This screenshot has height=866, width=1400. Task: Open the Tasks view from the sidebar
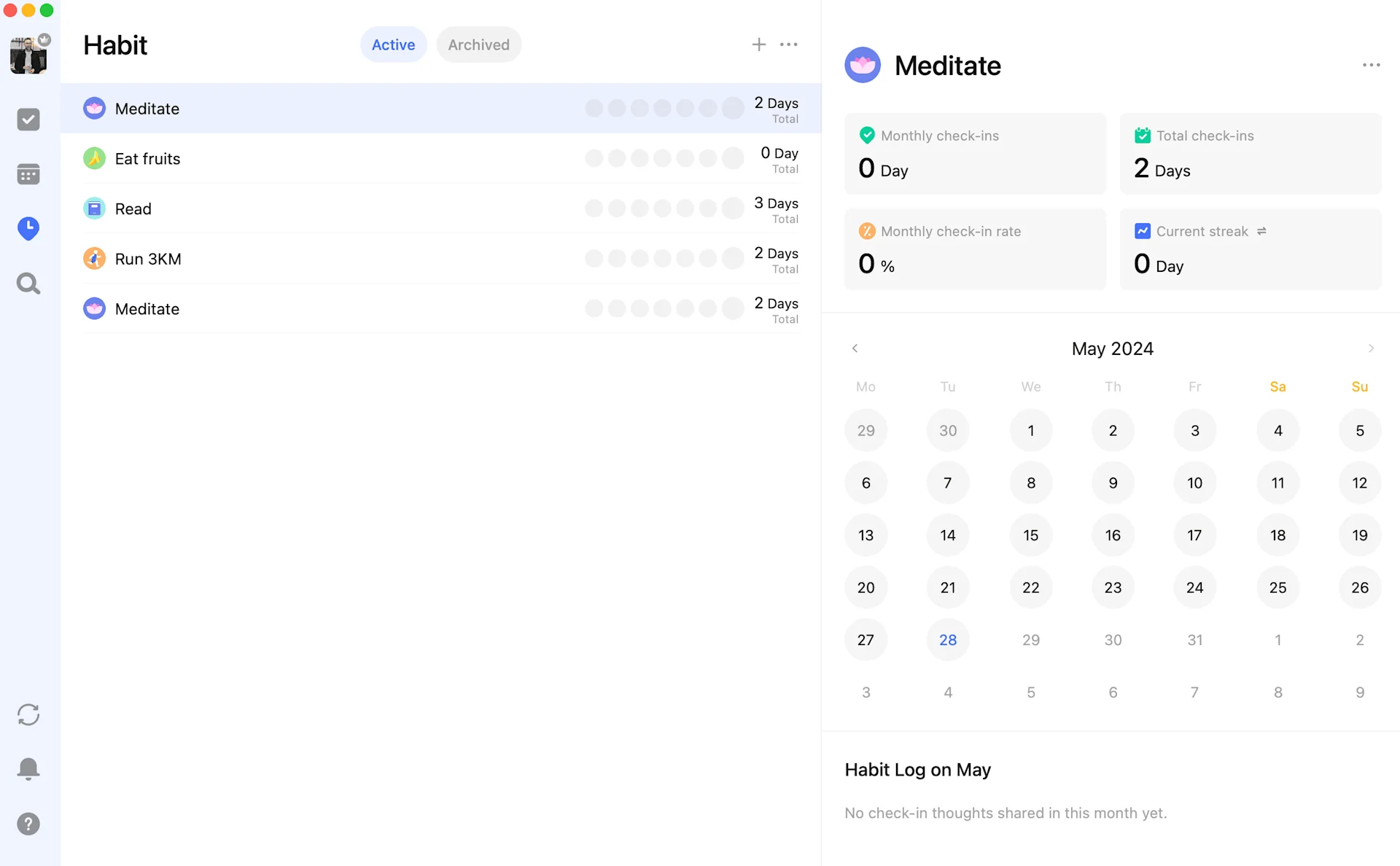28,119
